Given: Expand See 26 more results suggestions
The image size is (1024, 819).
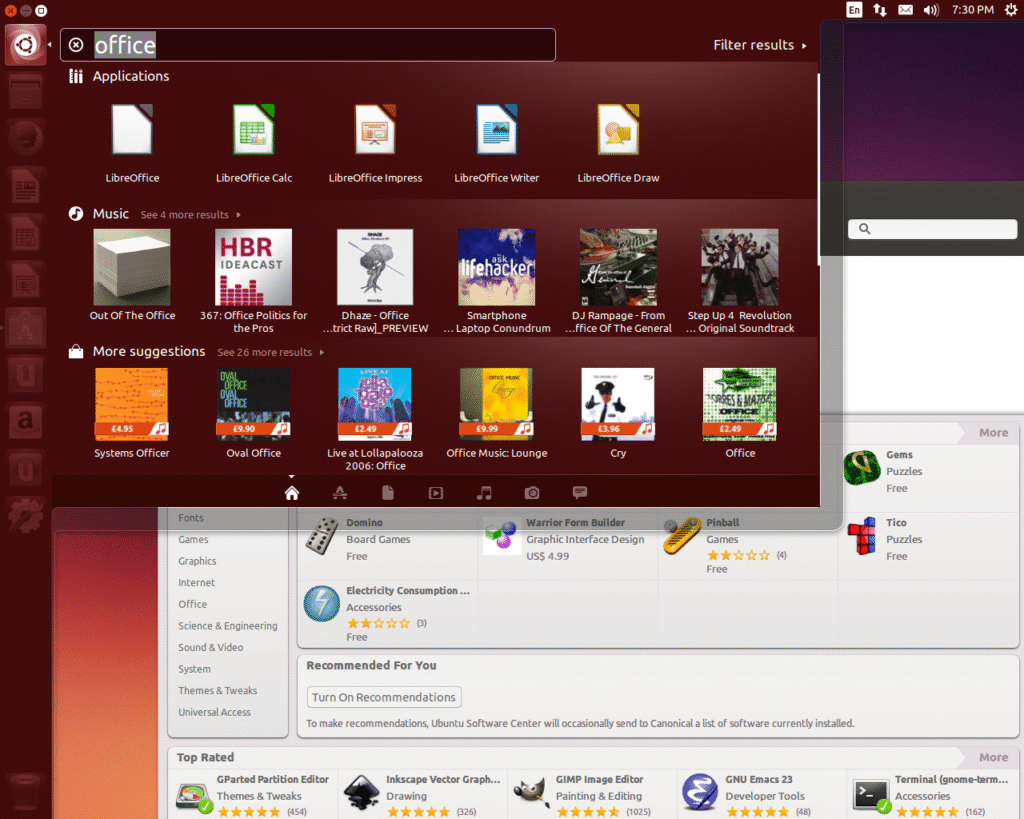Looking at the screenshot, I should click(270, 352).
